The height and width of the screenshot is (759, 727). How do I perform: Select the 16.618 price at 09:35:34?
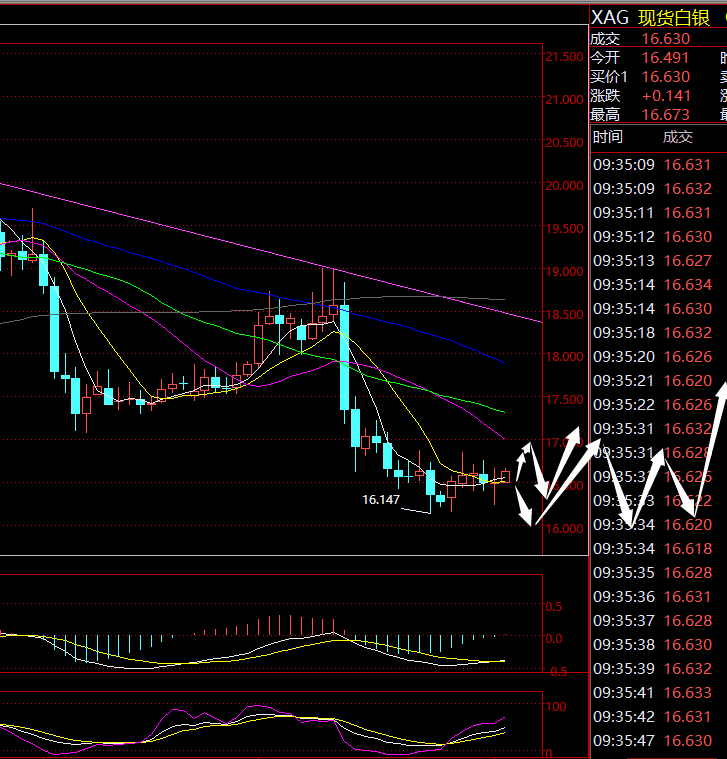click(687, 548)
